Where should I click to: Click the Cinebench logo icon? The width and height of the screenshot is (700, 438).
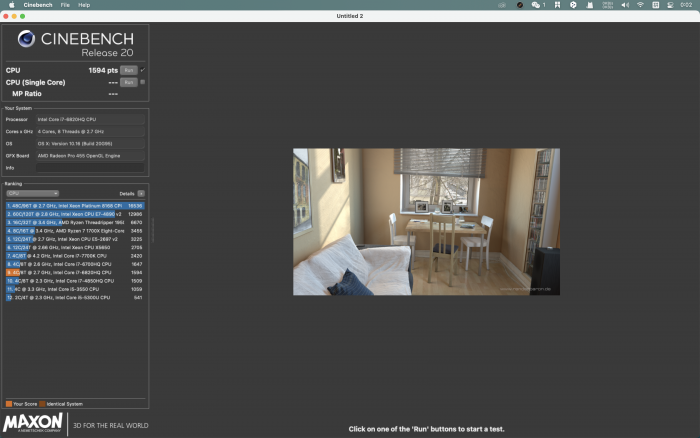(26, 39)
